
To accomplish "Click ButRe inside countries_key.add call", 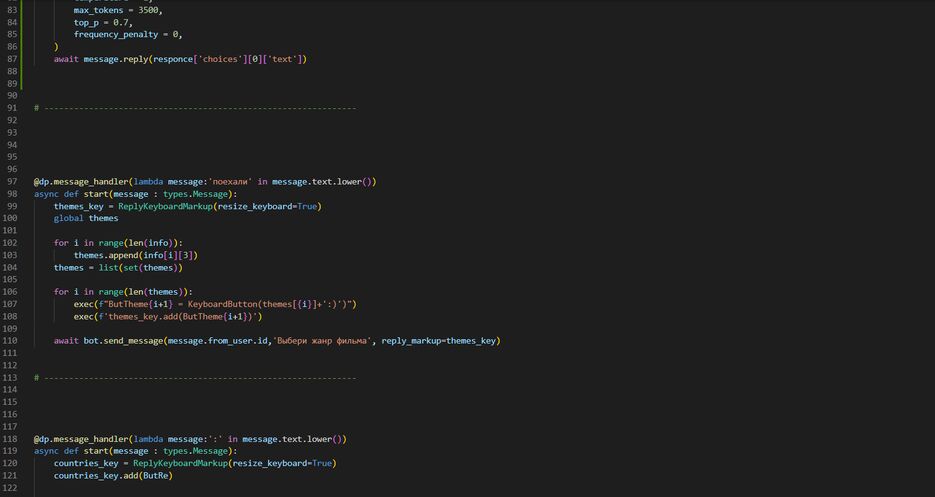I will click(154, 475).
